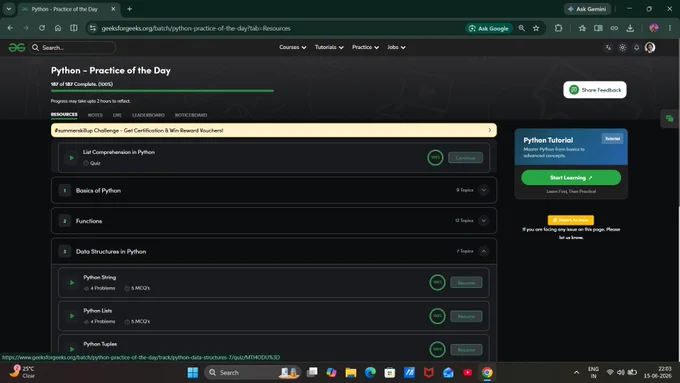Focus the GeeksforGeeks search field
This screenshot has height=383, width=680.
[72, 47]
